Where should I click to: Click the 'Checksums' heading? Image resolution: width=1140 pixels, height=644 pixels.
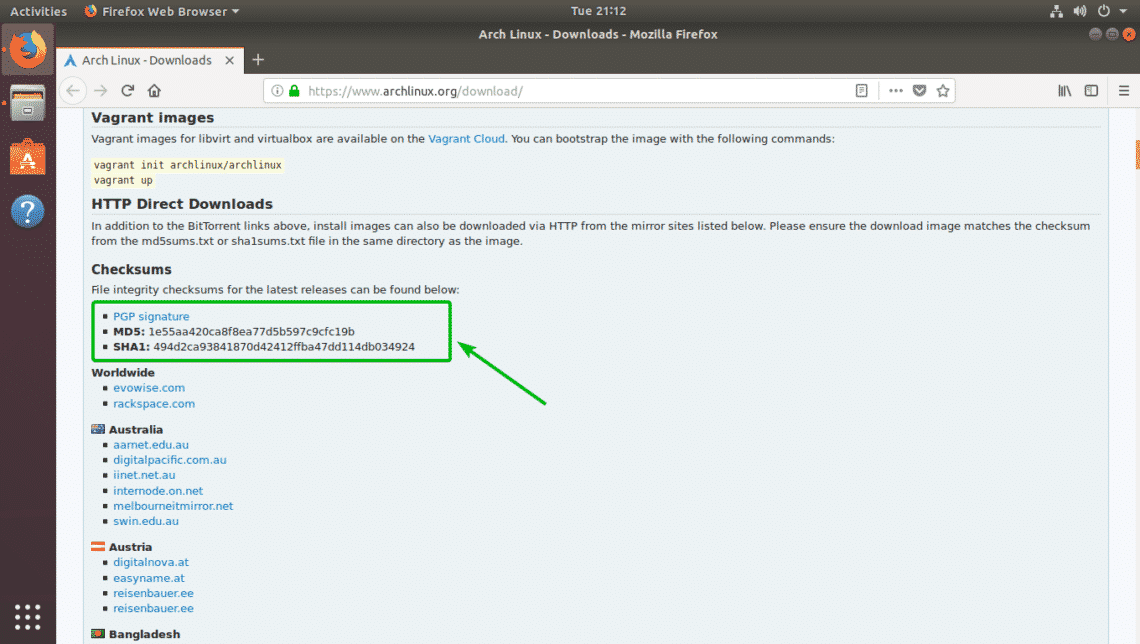(132, 270)
